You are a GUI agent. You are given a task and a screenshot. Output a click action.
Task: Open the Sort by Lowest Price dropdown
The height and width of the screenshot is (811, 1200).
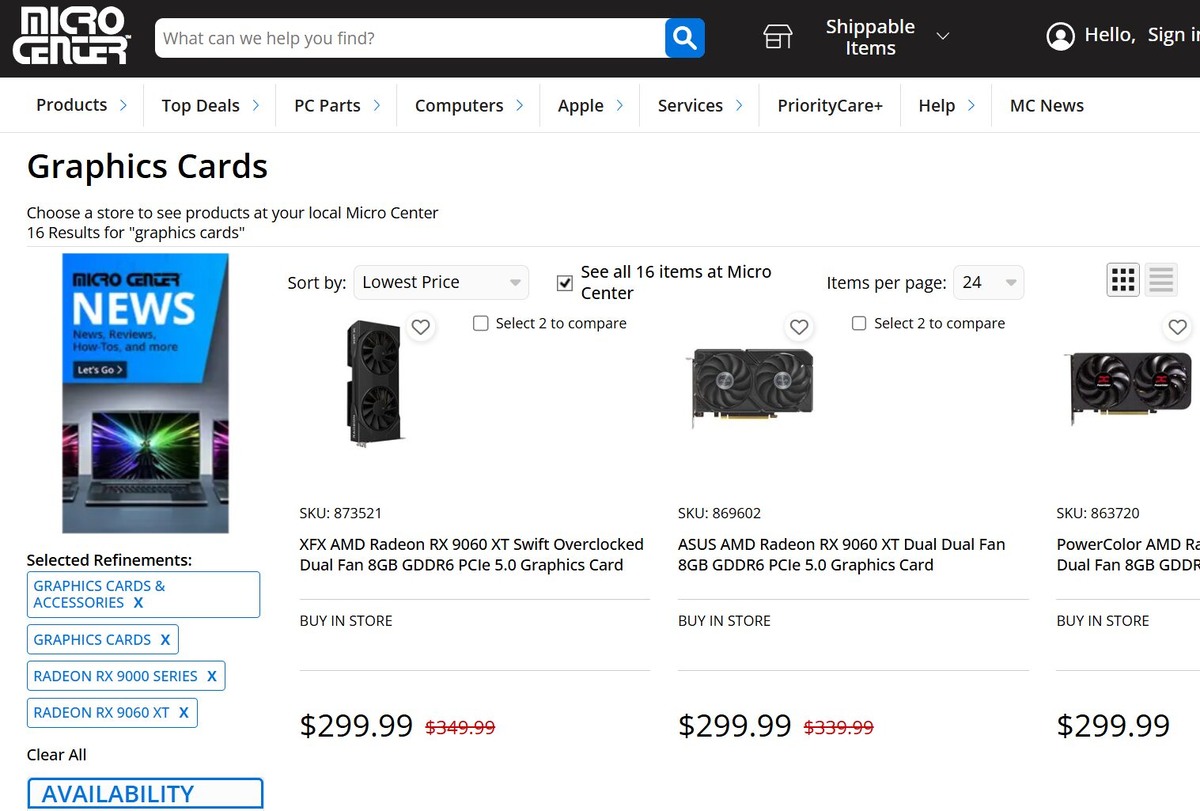[x=441, y=283]
